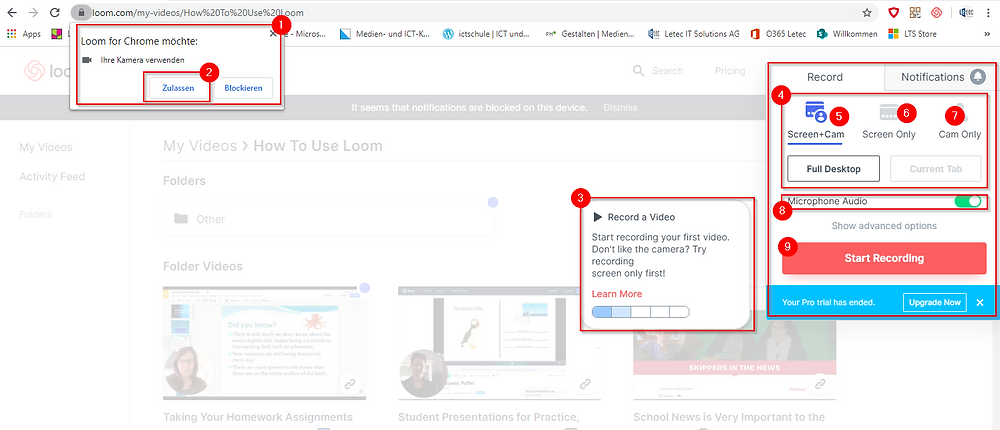Open the Letec IT Solutions AG bookmark
The height and width of the screenshot is (430, 1000).
694,34
